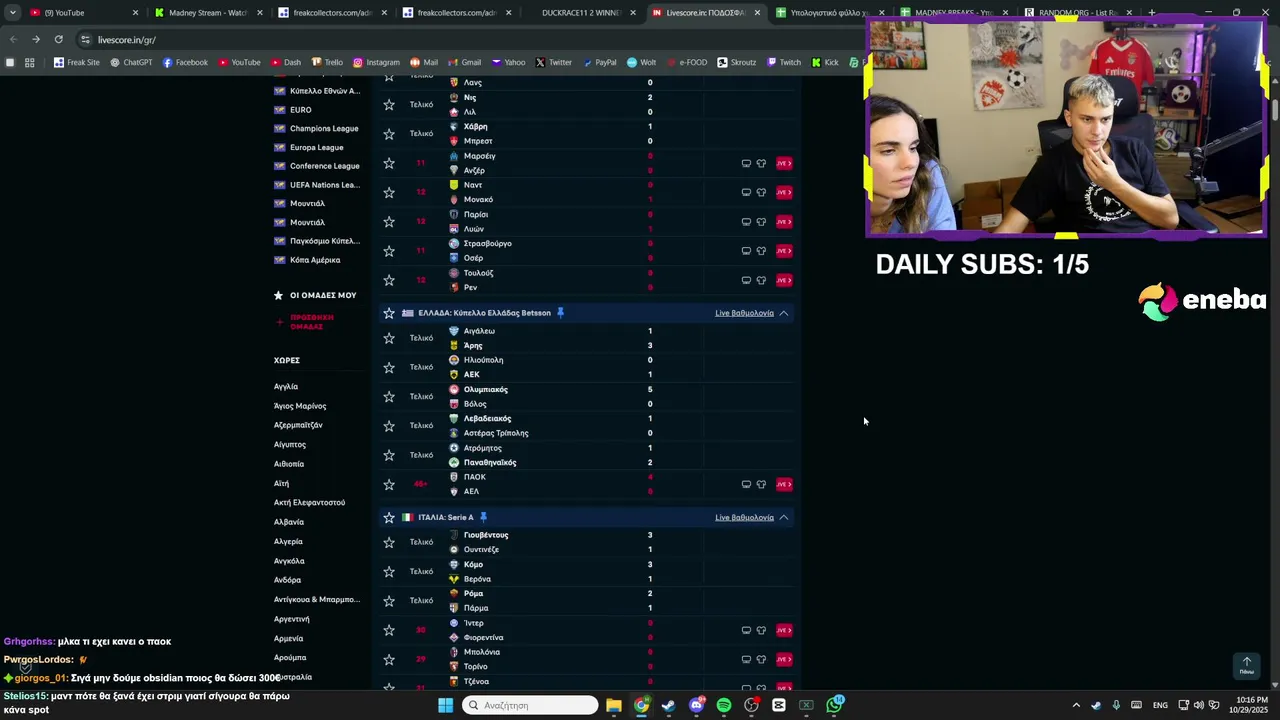Click Live Βαθμολογία link for Serie A
Screen dimensions: 1280x720
click(x=744, y=517)
